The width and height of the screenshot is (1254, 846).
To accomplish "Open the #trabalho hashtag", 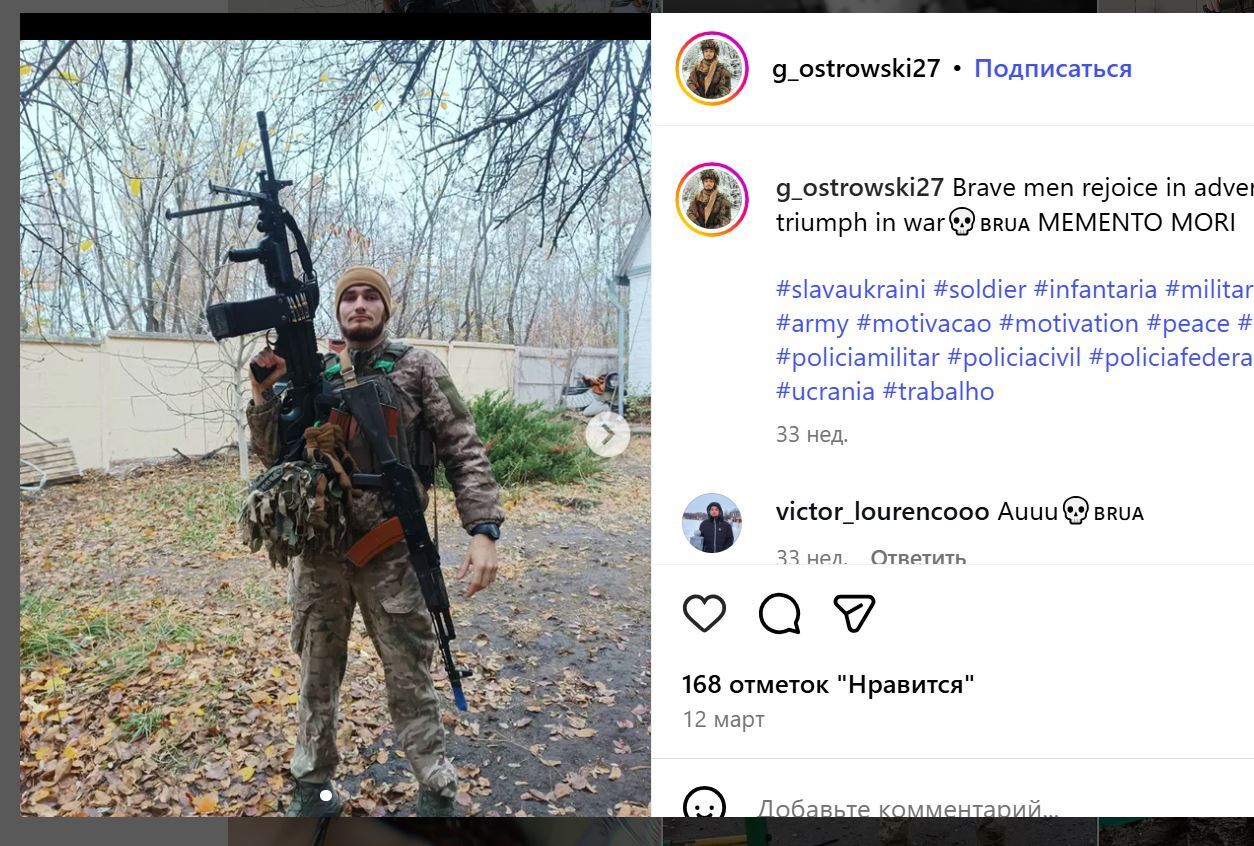I will [x=938, y=391].
